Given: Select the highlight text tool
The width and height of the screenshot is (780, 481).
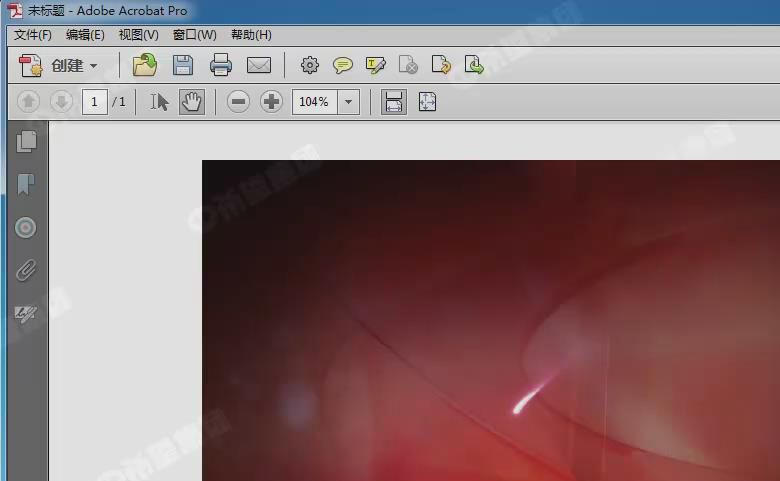Looking at the screenshot, I should 376,66.
